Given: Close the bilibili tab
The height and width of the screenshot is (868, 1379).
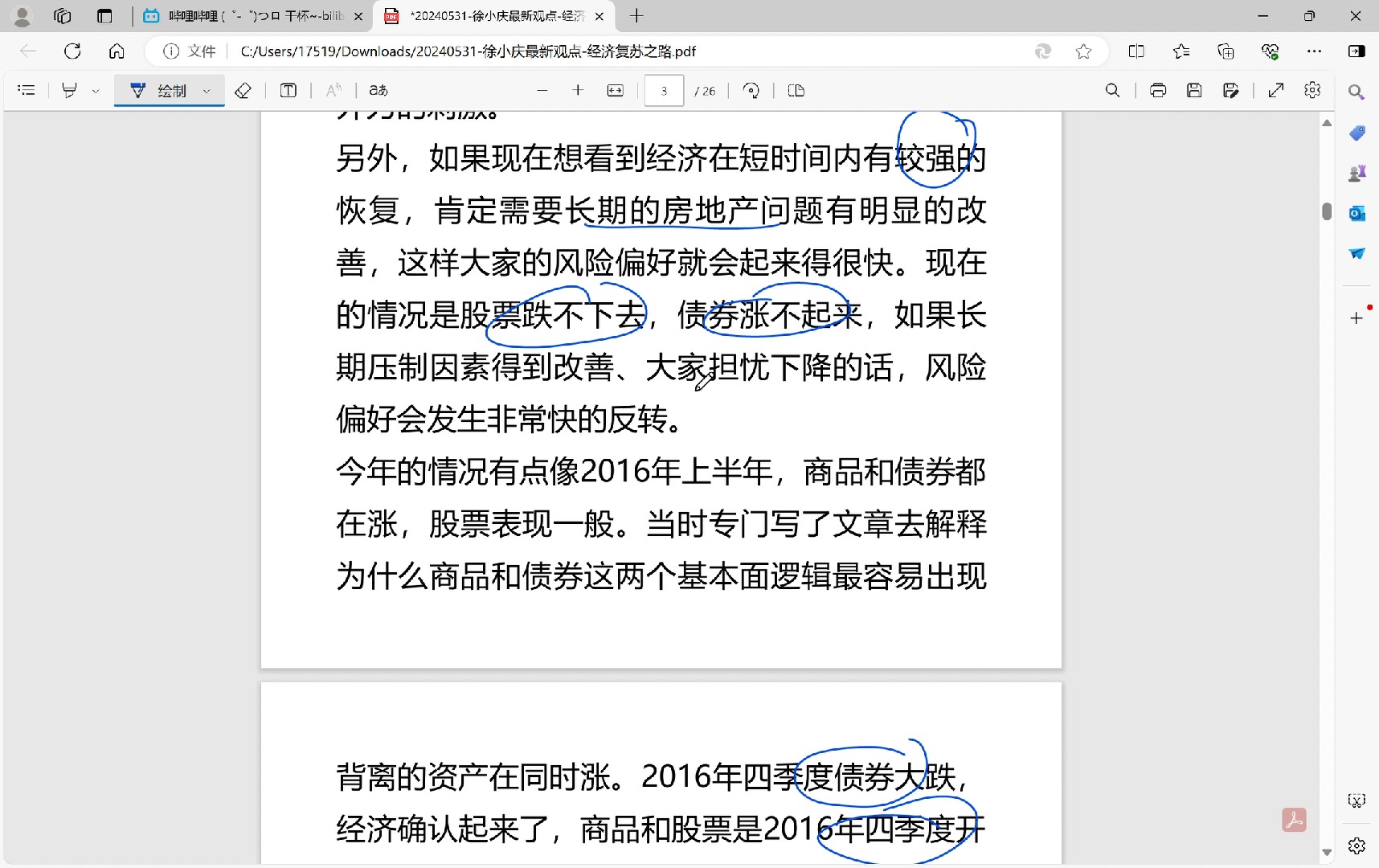Looking at the screenshot, I should 358,16.
